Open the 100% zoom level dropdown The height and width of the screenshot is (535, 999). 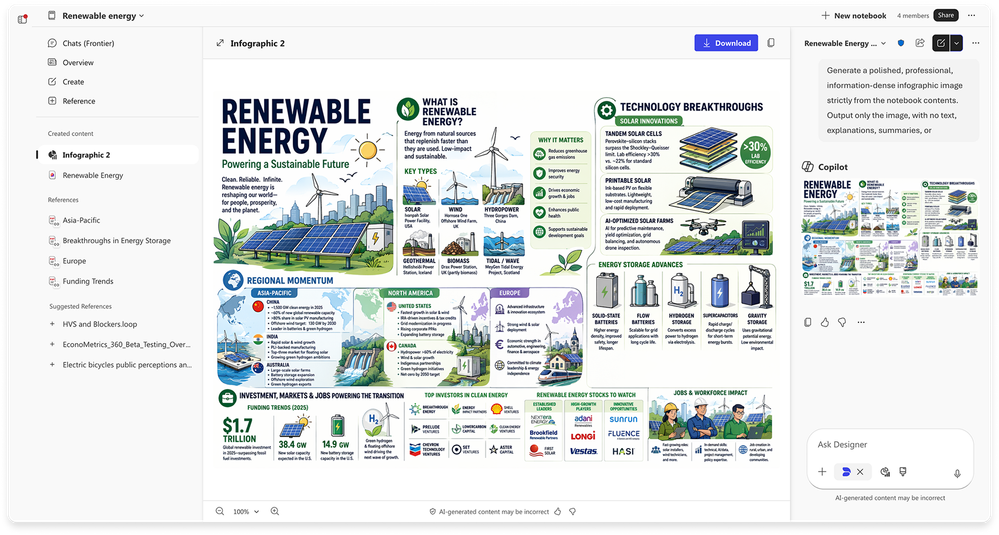point(247,511)
